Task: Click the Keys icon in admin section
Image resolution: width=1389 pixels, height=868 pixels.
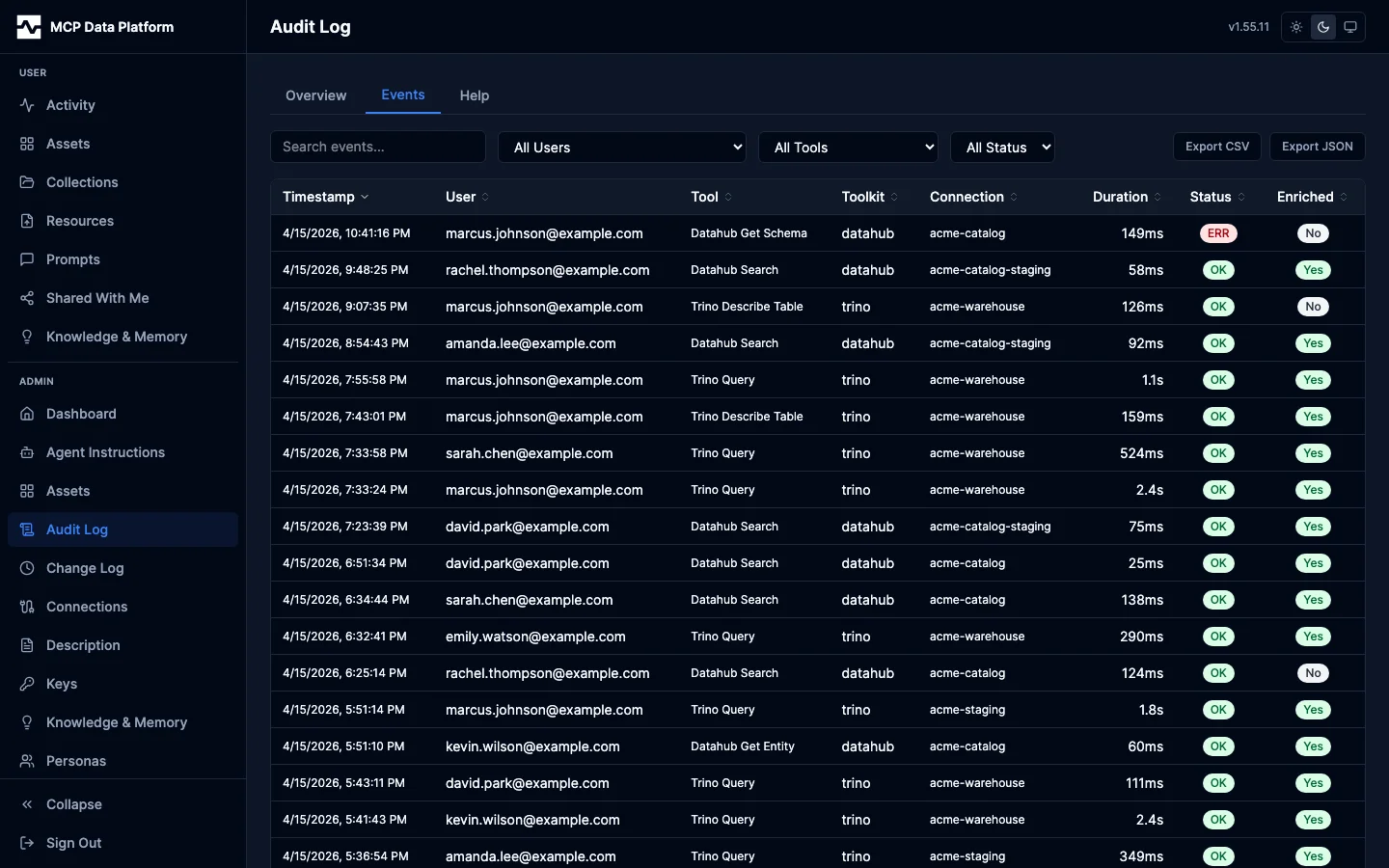Action: tap(26, 684)
